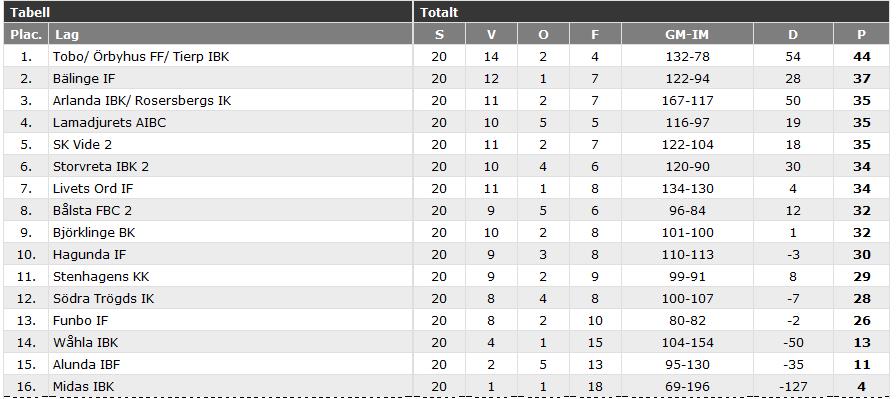Viewport: 896px width, 399px height.
Task: Open Hagunda IF team entry
Action: [89, 254]
